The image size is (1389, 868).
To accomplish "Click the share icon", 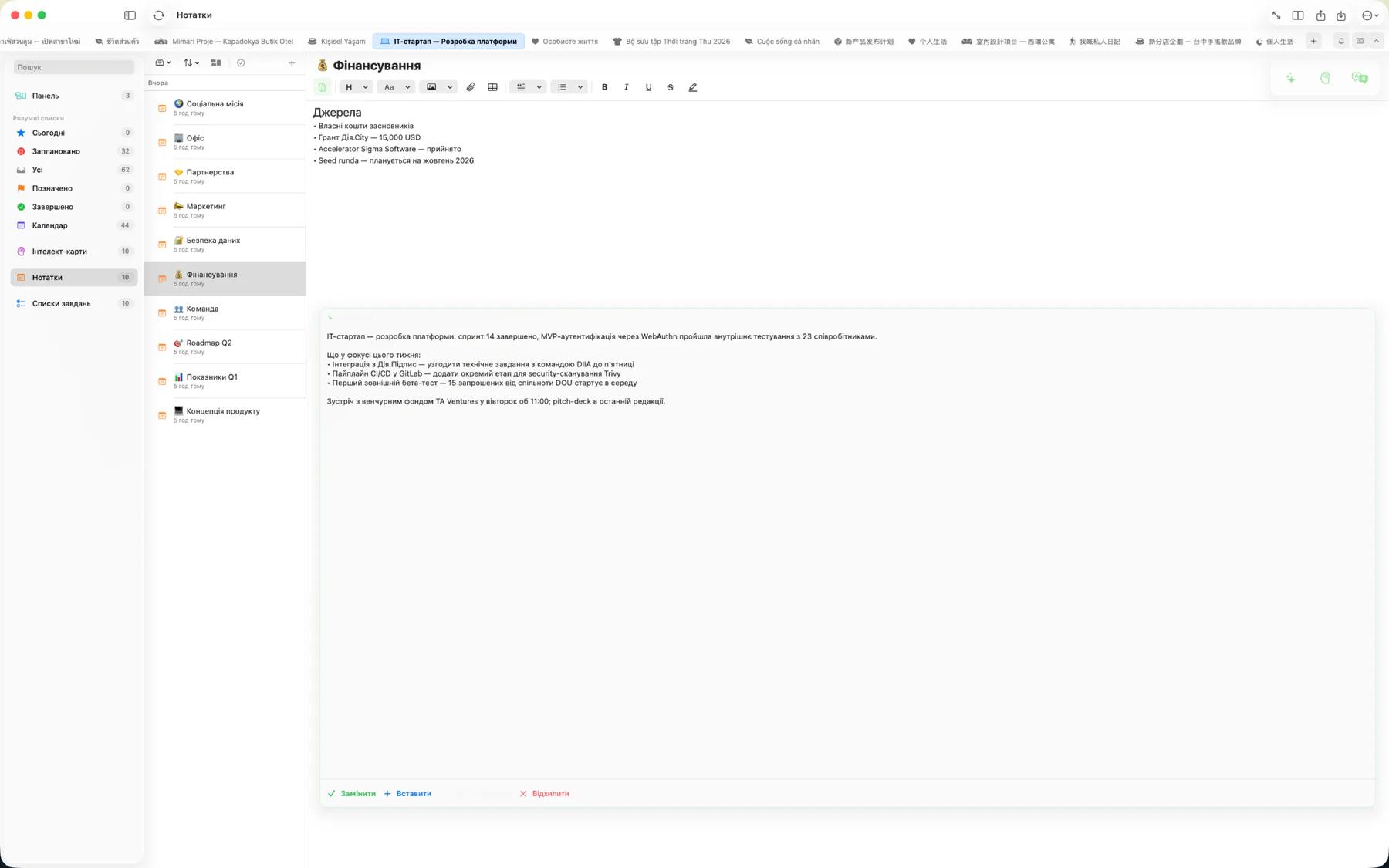I will point(1320,15).
